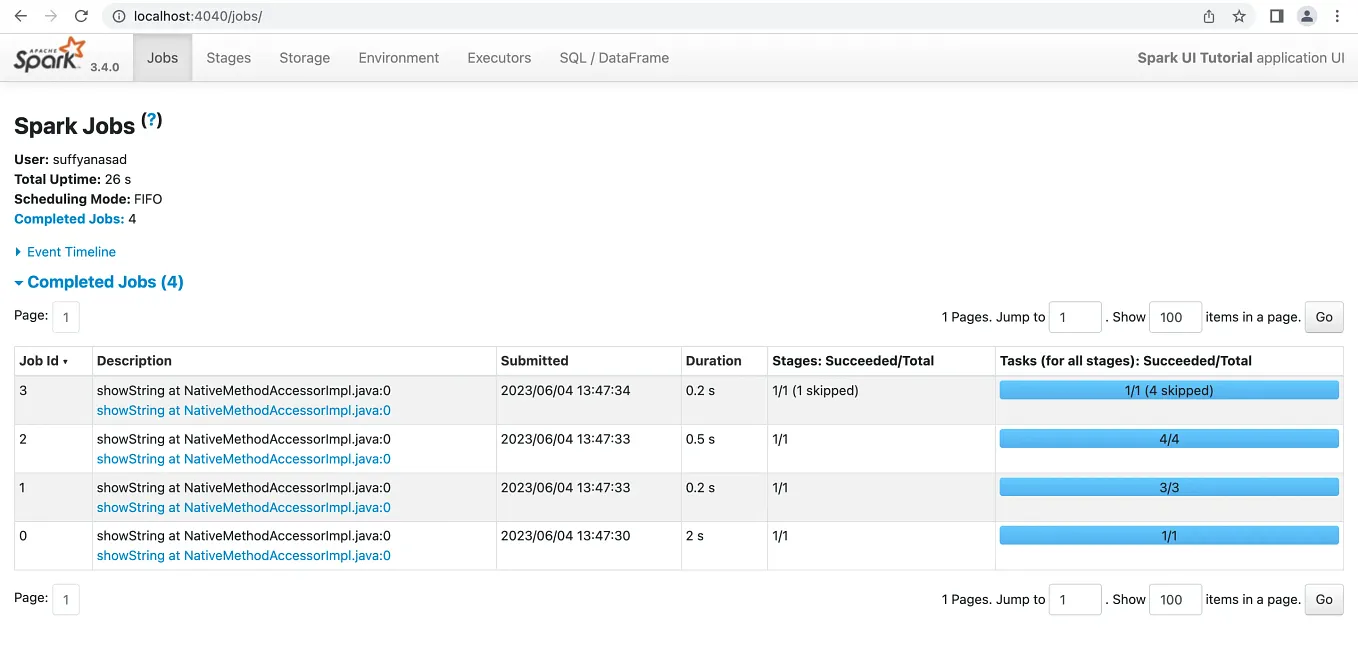This screenshot has height=645, width=1358.
Task: Open the browser profile menu
Action: 1306,16
